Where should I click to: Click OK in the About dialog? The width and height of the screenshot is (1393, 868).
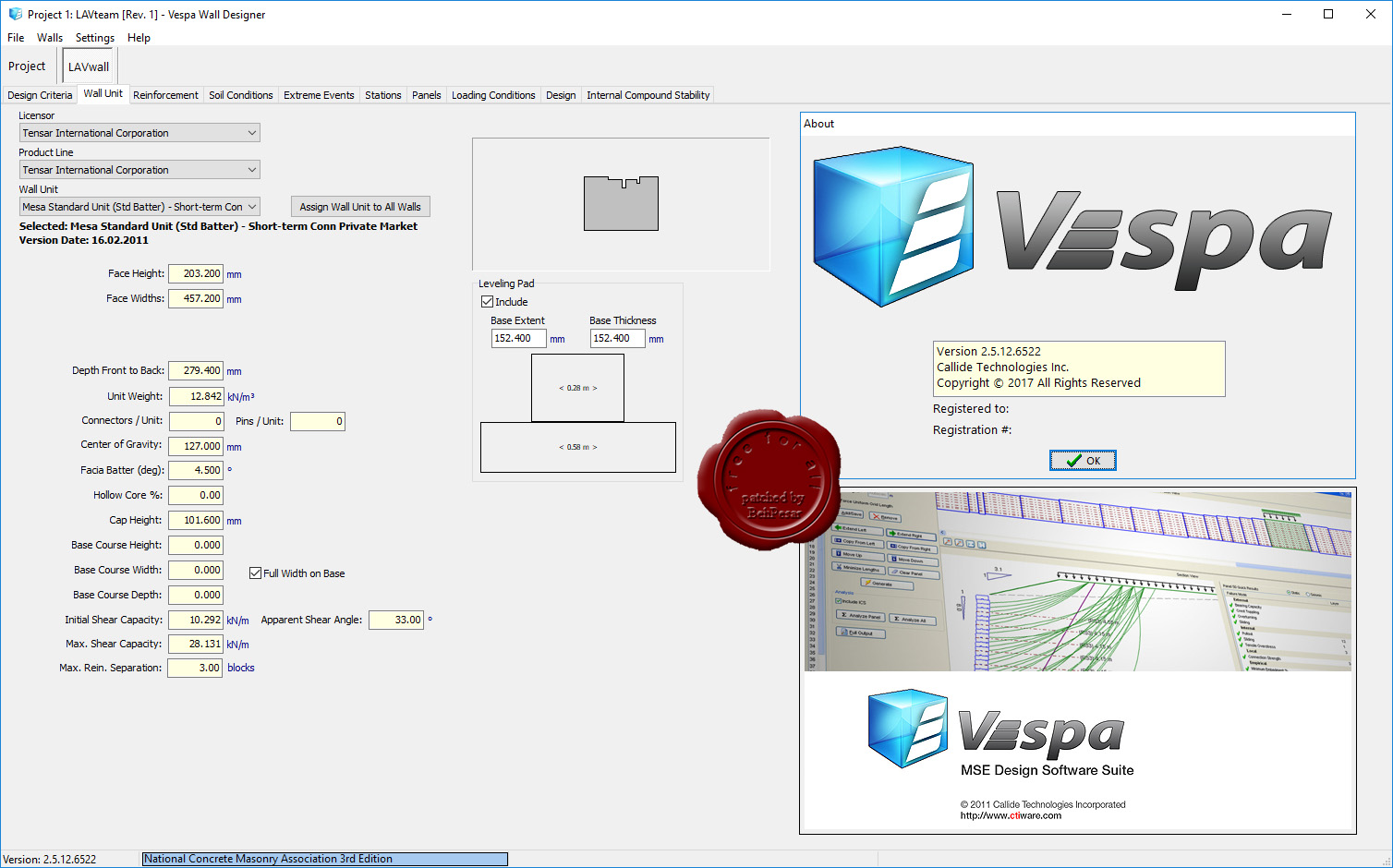pos(1083,461)
